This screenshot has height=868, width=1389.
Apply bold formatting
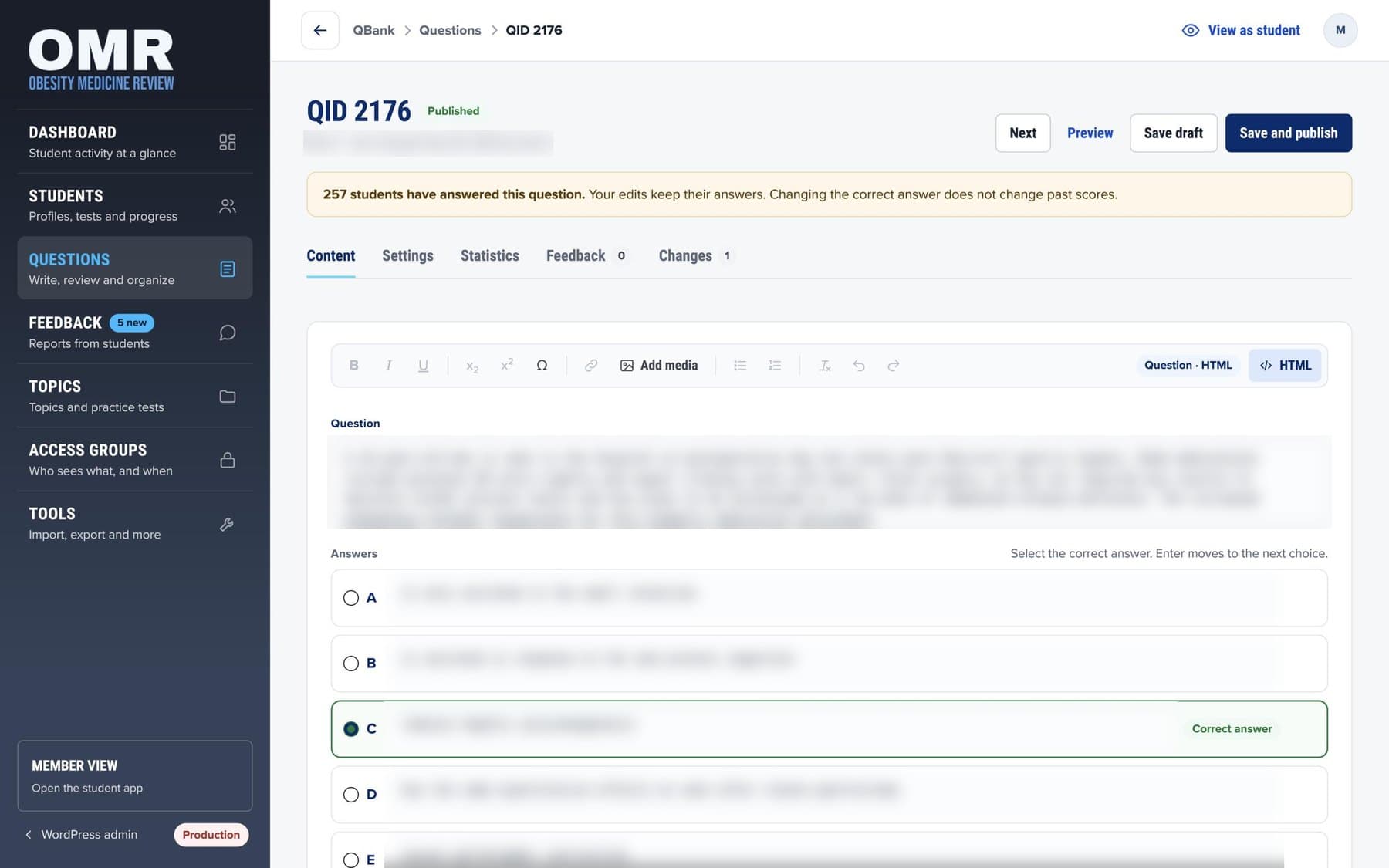(x=353, y=365)
